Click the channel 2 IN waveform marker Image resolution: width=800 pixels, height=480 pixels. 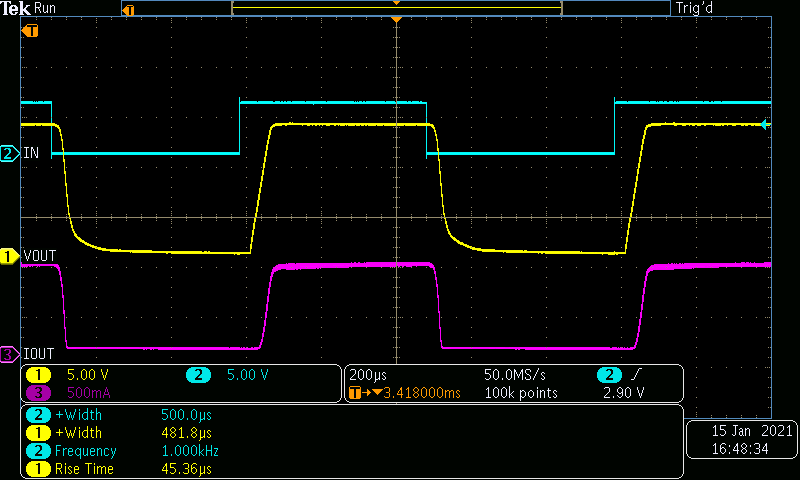(x=9, y=153)
